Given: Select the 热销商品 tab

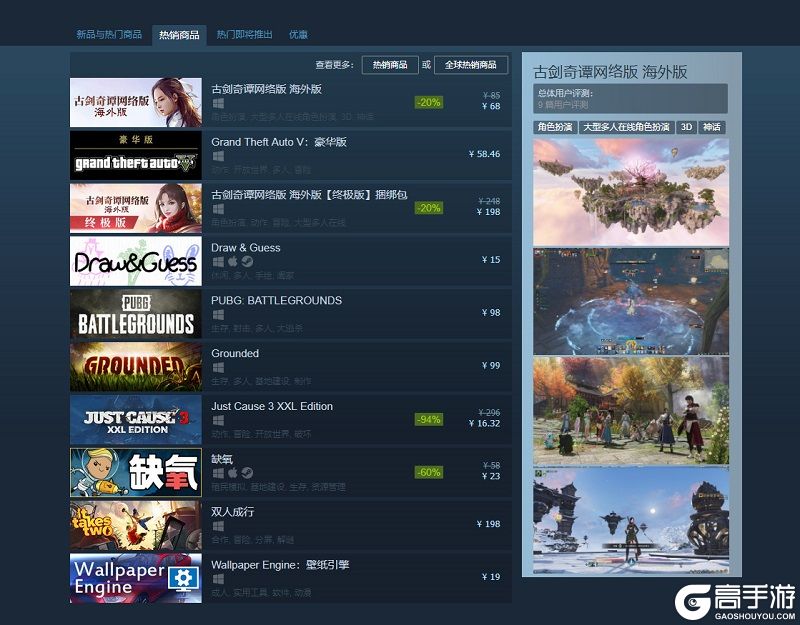Looking at the screenshot, I should [x=179, y=35].
